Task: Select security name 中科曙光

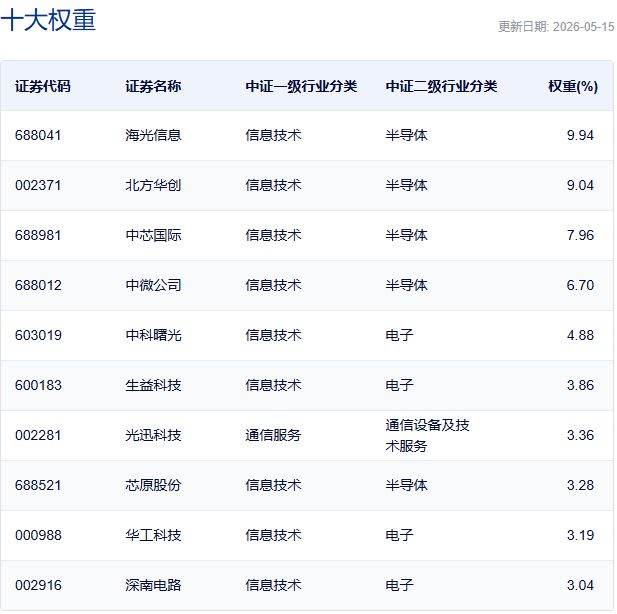Action: pos(153,335)
